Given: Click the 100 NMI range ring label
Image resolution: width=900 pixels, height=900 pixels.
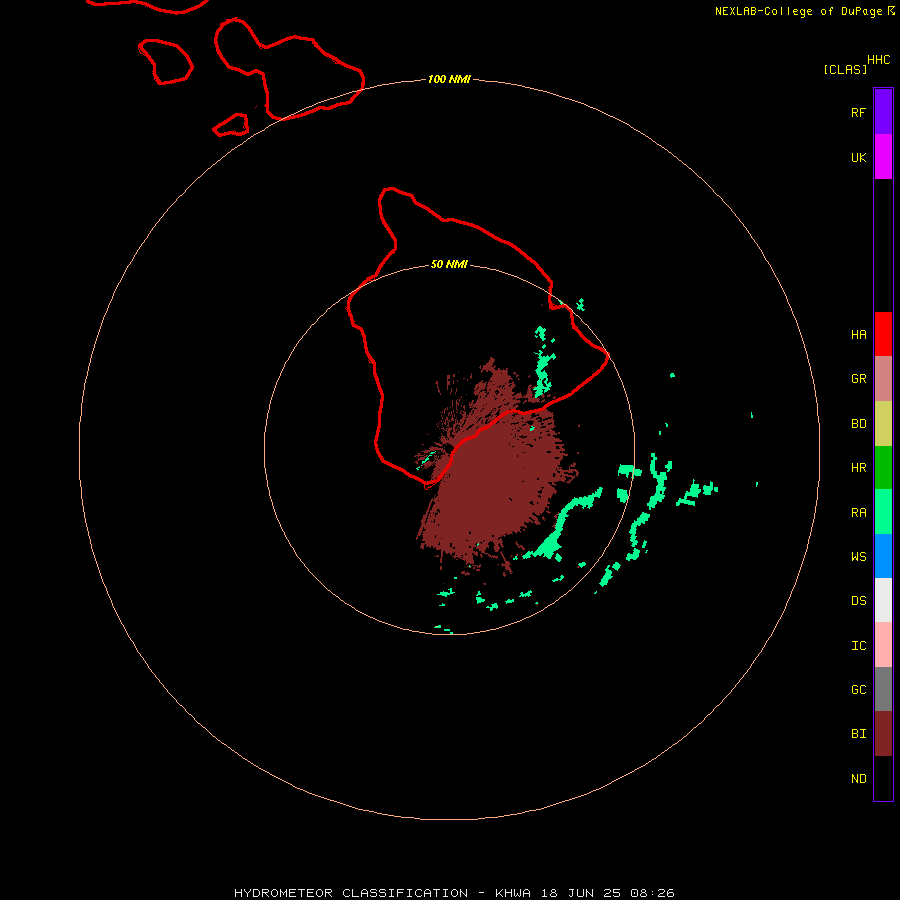Looking at the screenshot, I should coord(449,79).
